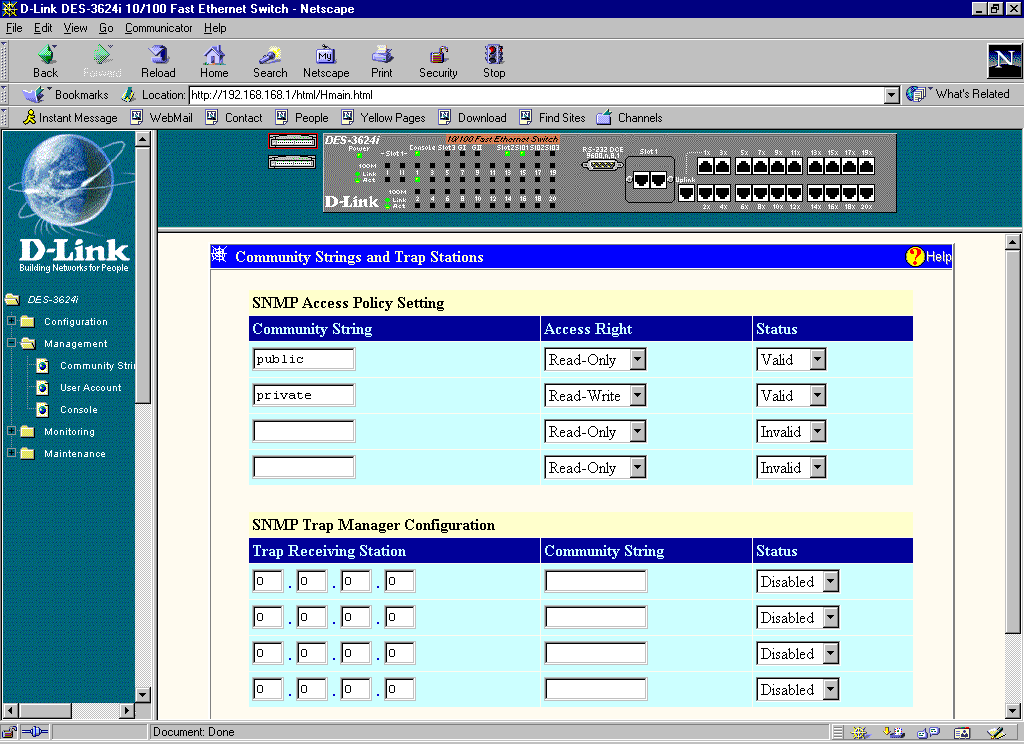Select User Account in the sidebar
Image resolution: width=1024 pixels, height=744 pixels.
click(x=90, y=388)
